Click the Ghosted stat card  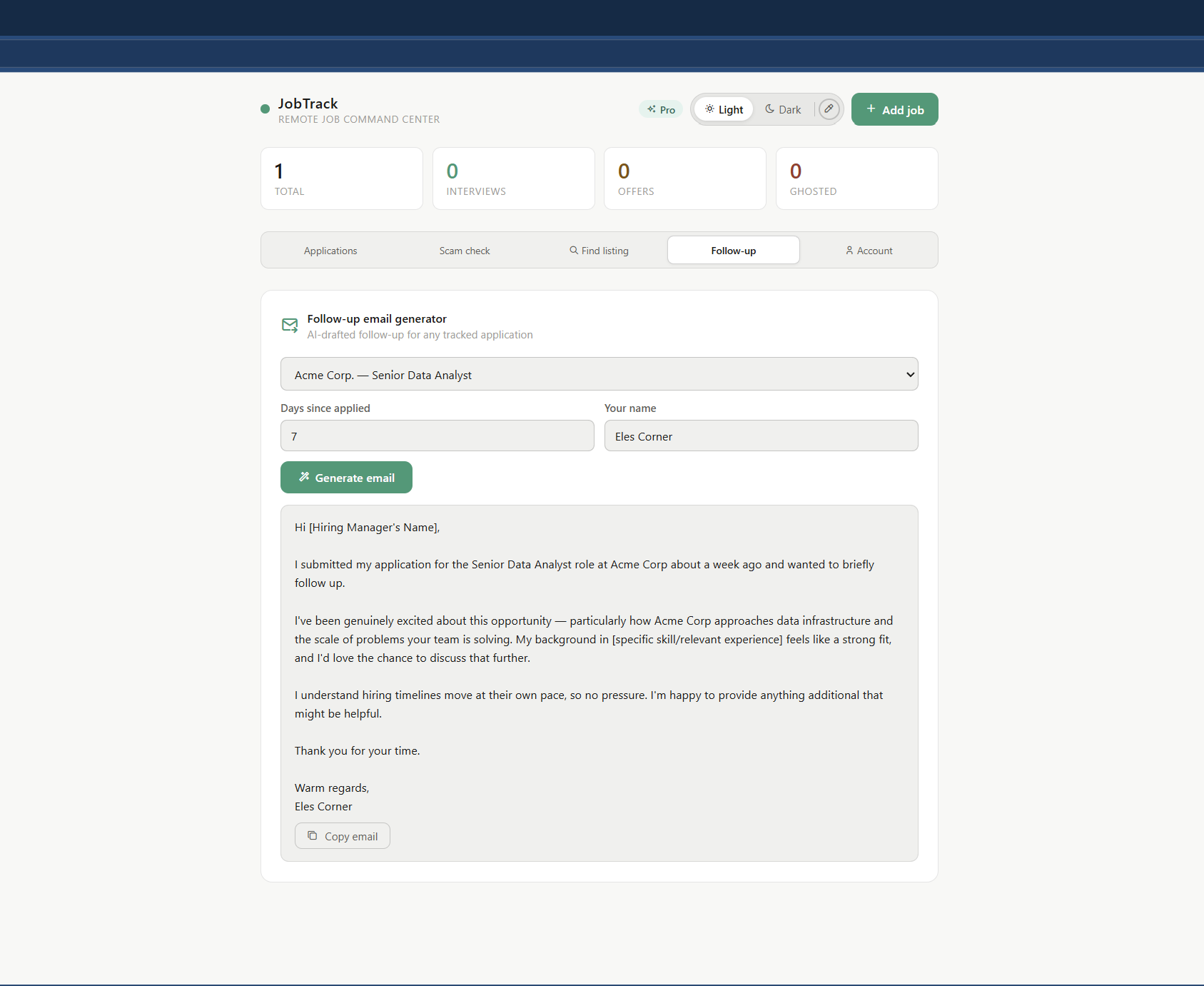tap(856, 178)
